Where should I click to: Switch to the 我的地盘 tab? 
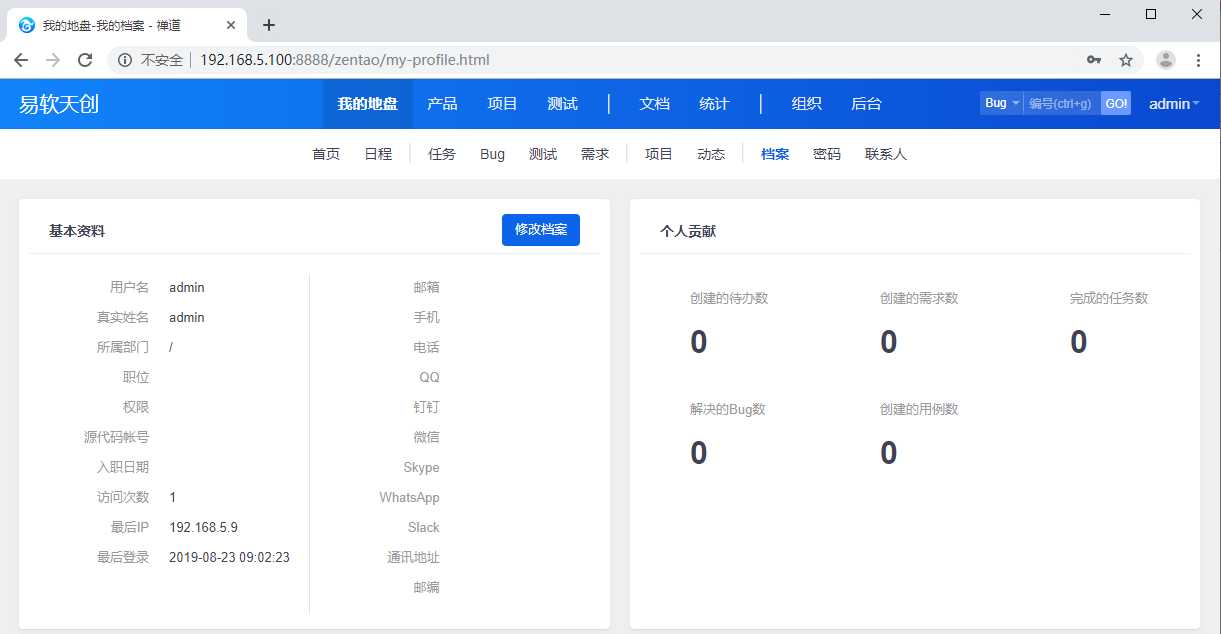(x=370, y=102)
